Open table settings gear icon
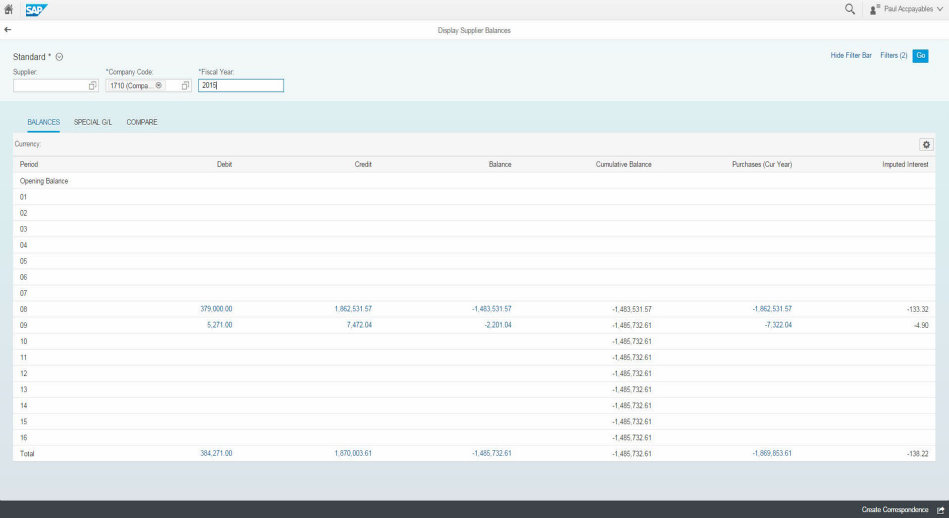The image size is (949, 518). (x=926, y=144)
